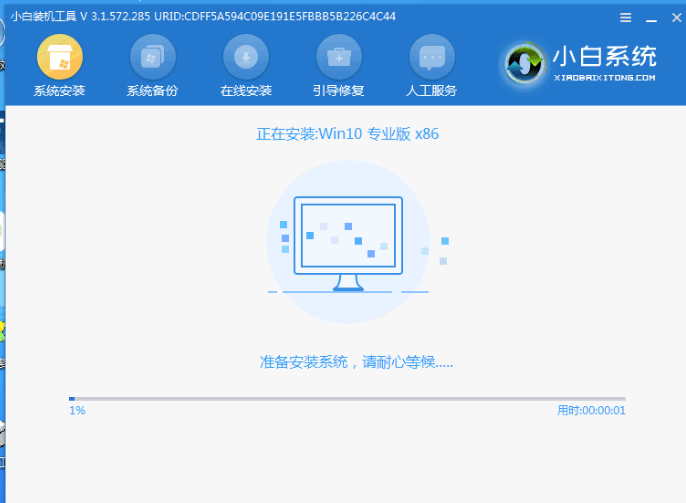This screenshot has width=686, height=503.
Task: Switch to the 系统备份 tab label
Action: pyautogui.click(x=152, y=91)
